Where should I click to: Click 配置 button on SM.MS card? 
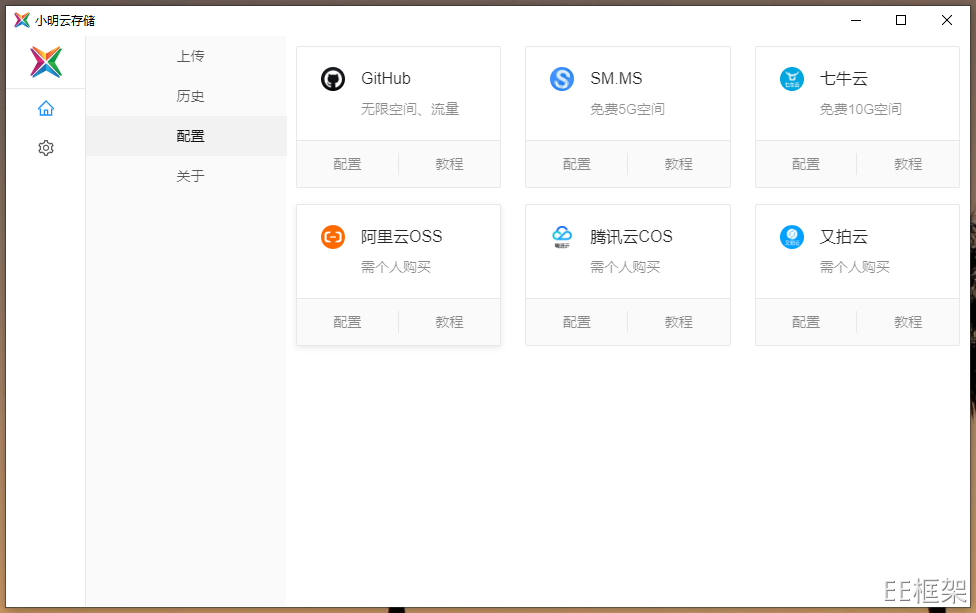pos(576,164)
